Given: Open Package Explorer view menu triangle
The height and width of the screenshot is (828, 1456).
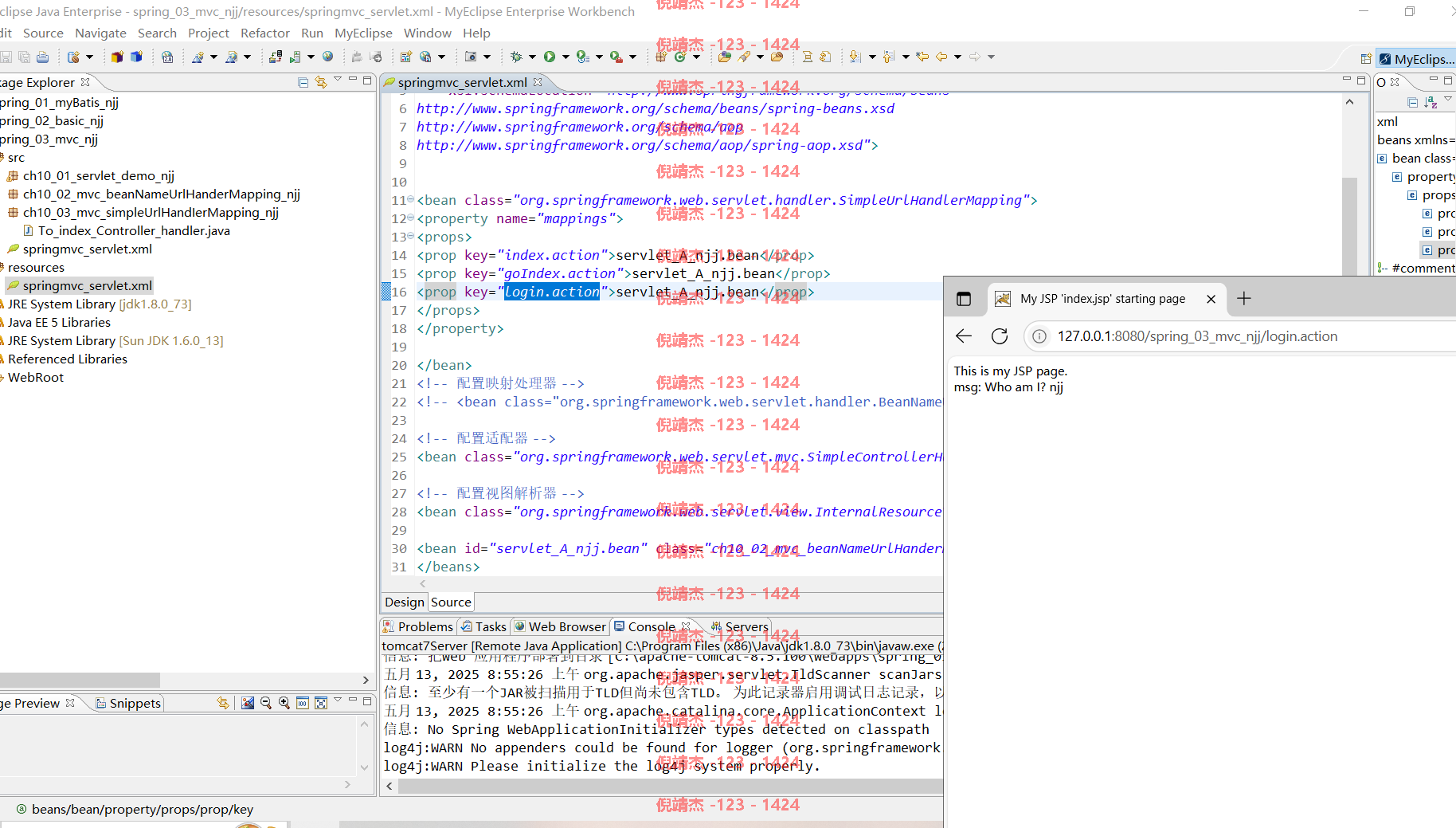Looking at the screenshot, I should (338, 80).
